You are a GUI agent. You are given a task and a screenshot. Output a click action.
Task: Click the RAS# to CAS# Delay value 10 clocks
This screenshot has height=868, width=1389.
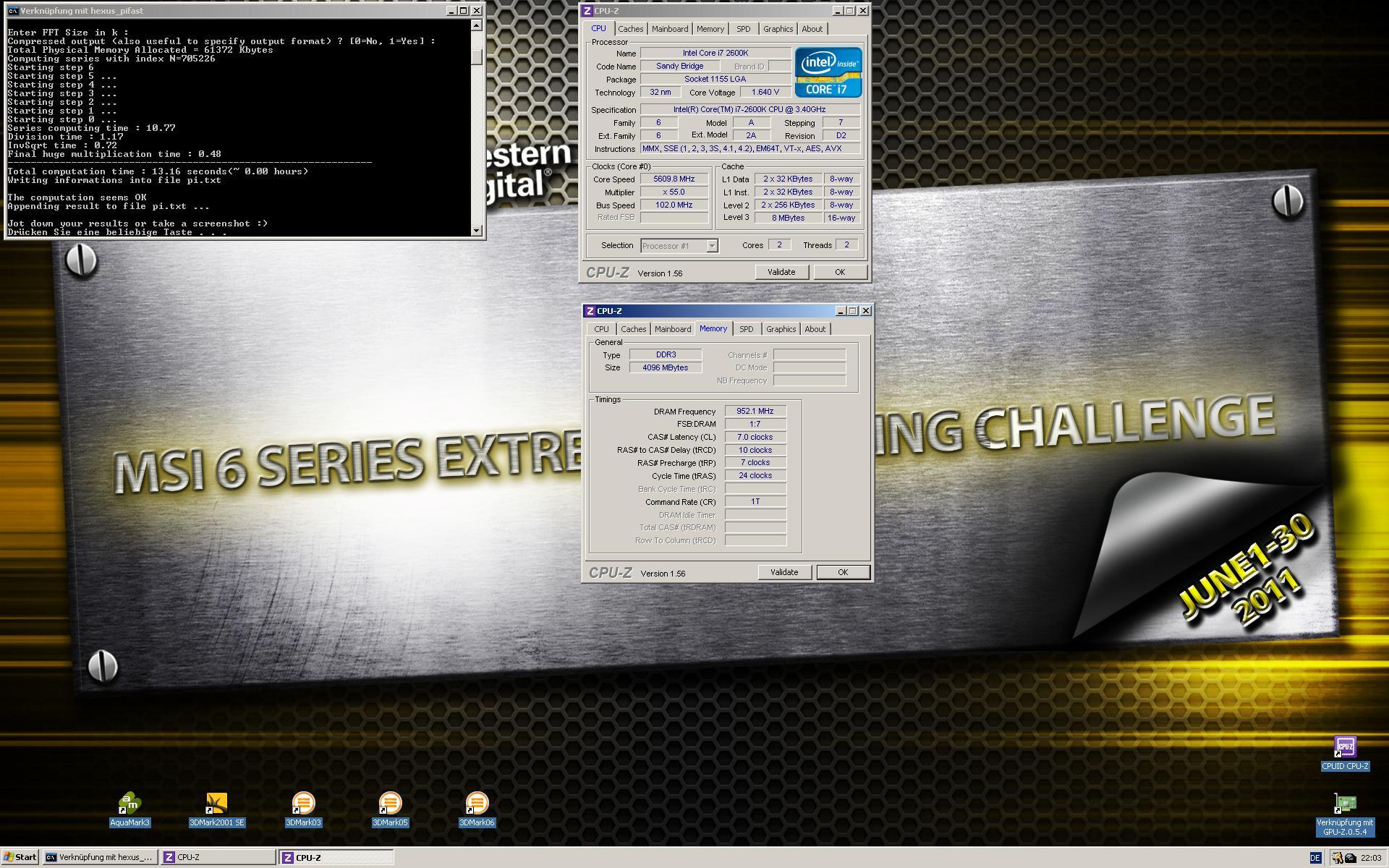[755, 450]
